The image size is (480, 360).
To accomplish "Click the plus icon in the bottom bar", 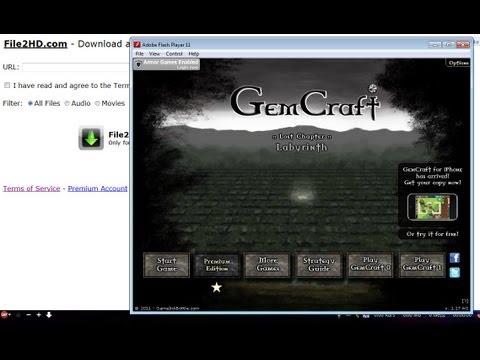I will point(39,315).
